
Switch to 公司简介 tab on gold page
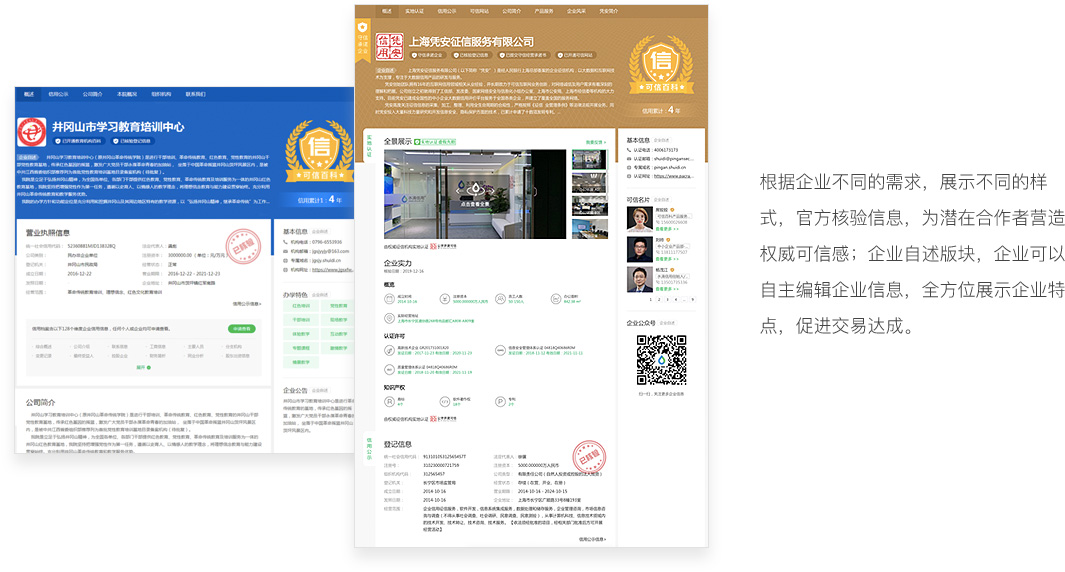(511, 11)
